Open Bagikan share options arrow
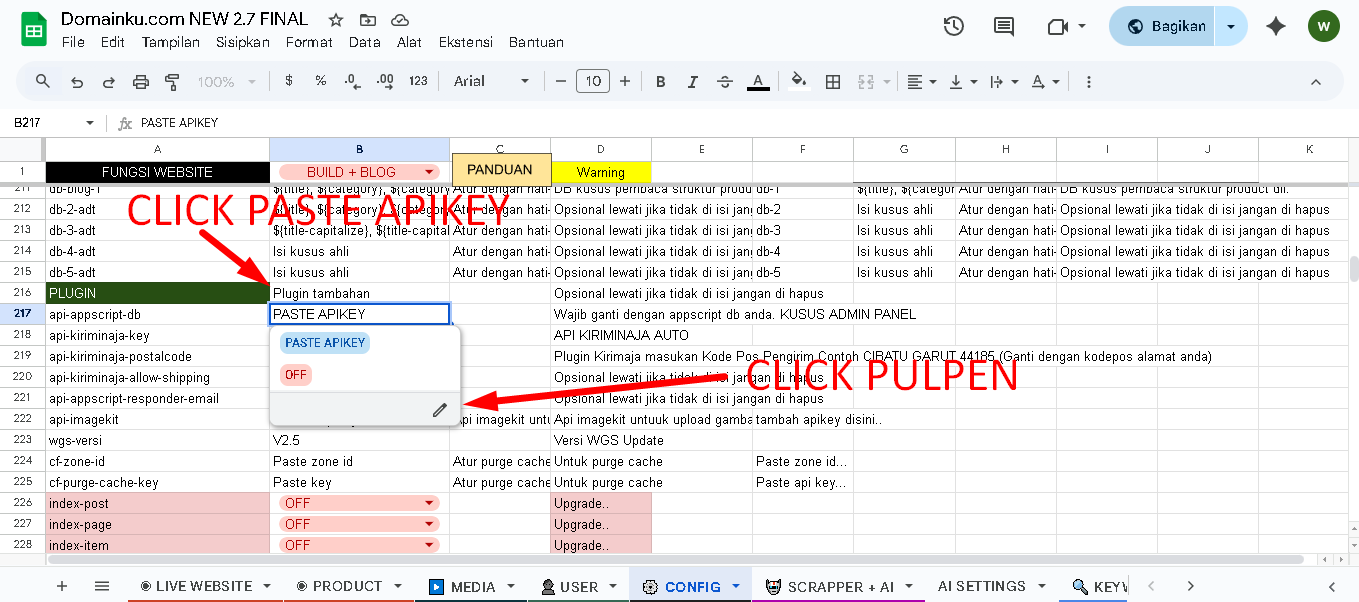Viewport: 1359px width, 602px height. [x=1231, y=26]
